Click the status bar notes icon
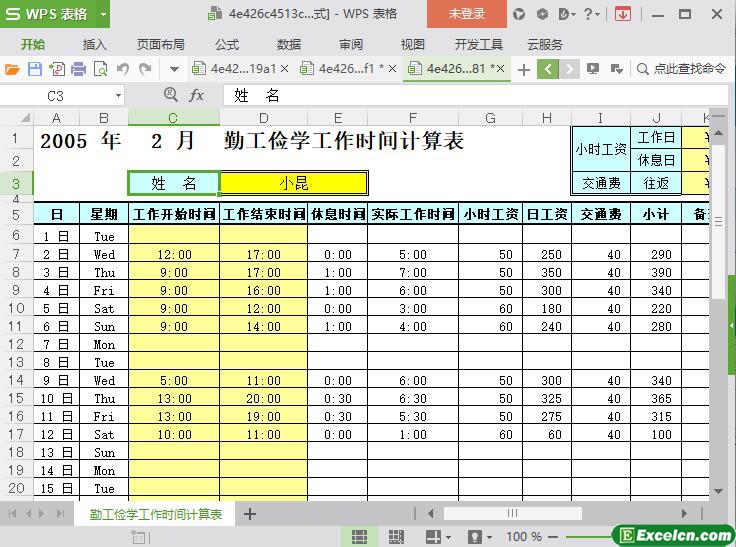This screenshot has width=736, height=547. click(x=139, y=537)
